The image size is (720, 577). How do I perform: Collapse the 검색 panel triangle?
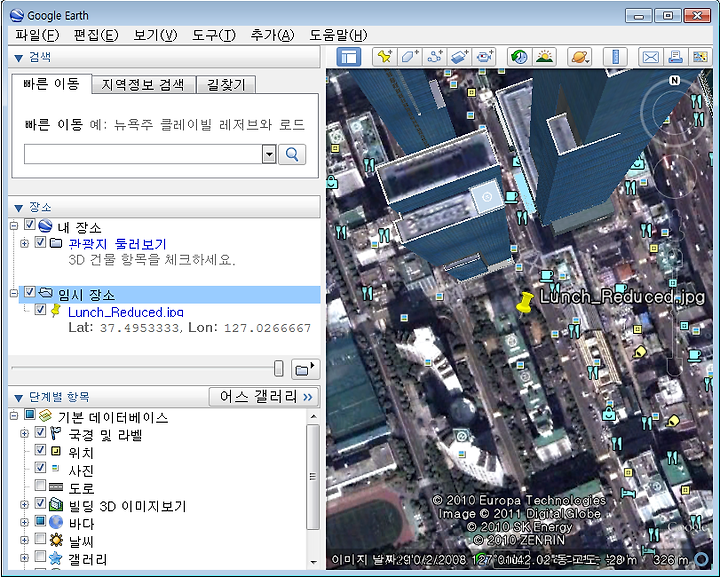[x=19, y=58]
